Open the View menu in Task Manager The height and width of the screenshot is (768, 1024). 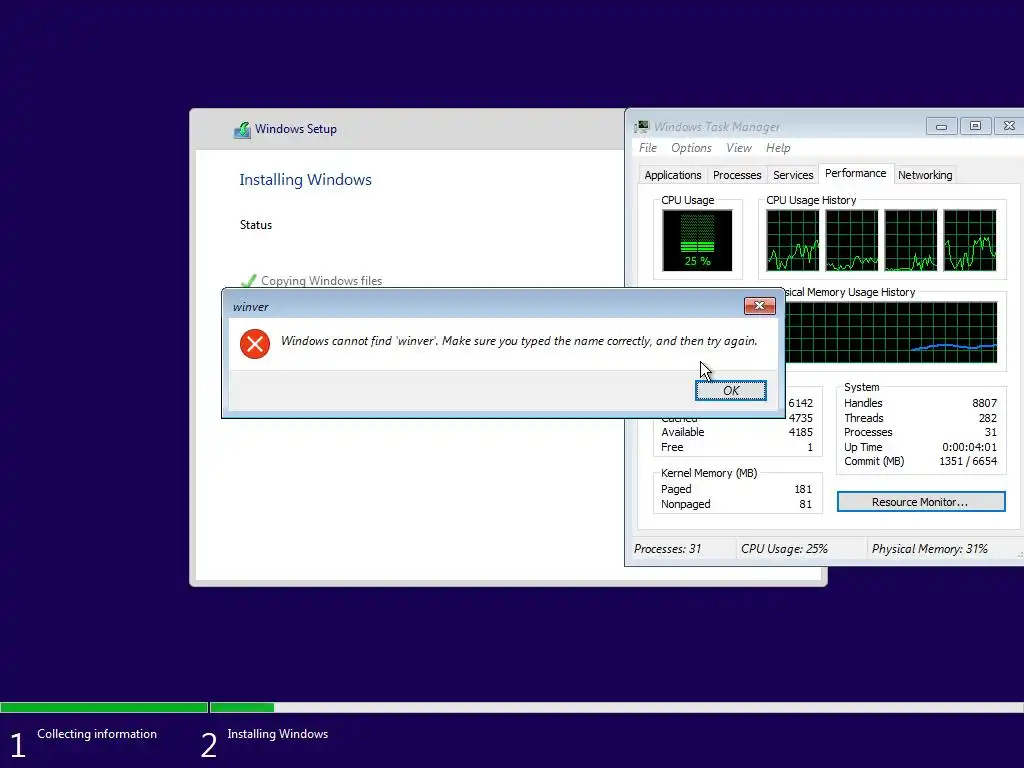pyautogui.click(x=739, y=148)
